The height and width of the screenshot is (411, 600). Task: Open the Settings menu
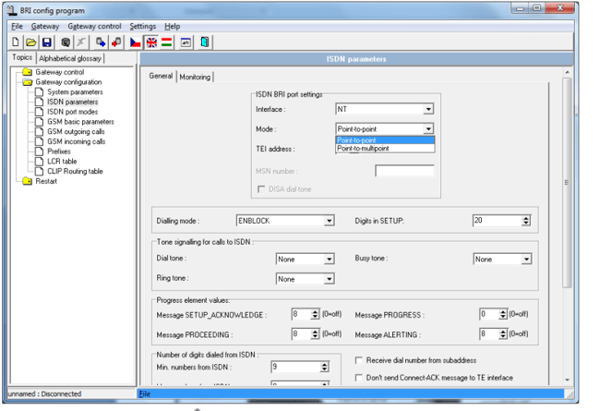143,26
